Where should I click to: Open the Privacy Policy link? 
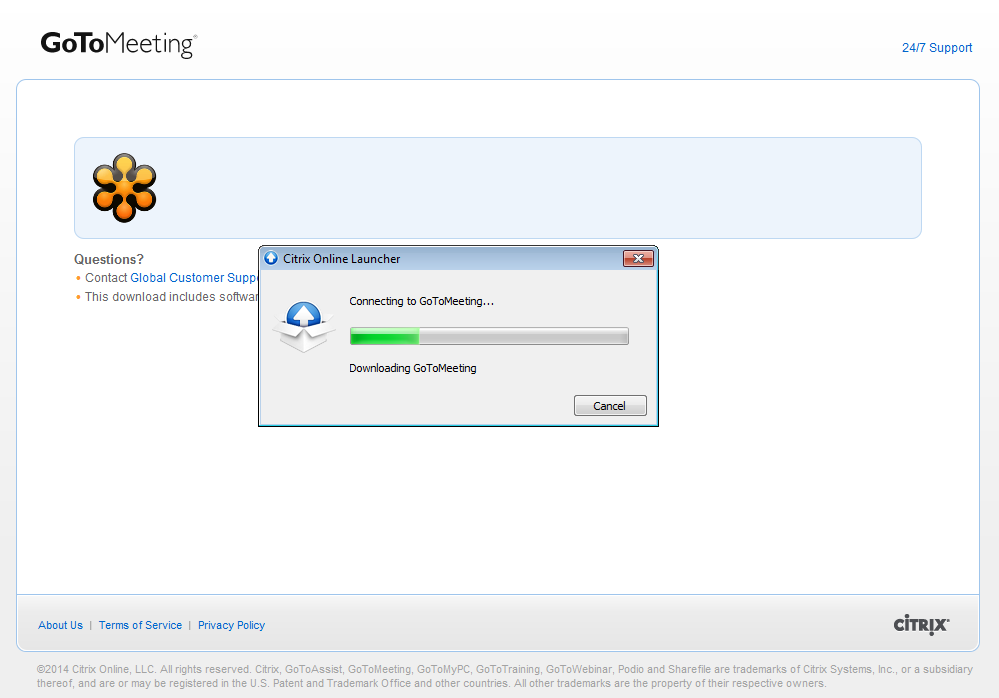tap(231, 625)
